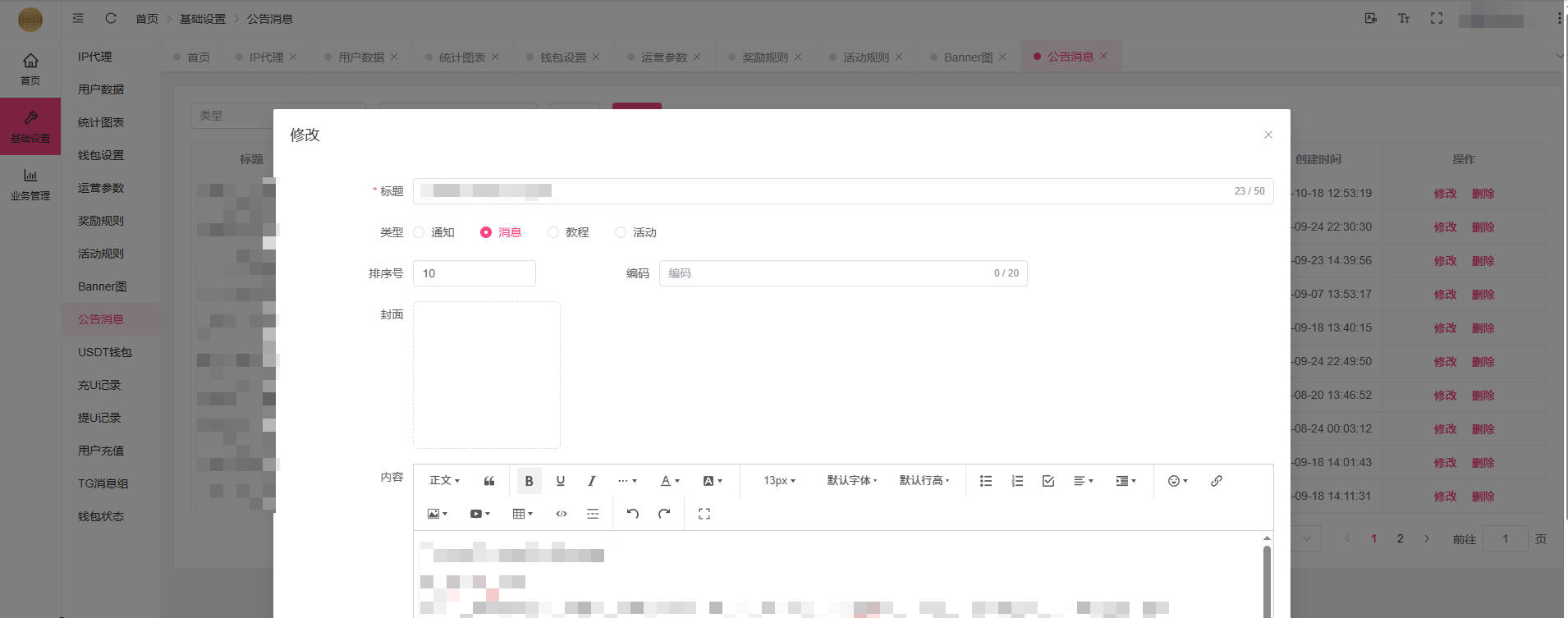Switch editor to fullscreen mode
1568x618 pixels.
pos(704,514)
